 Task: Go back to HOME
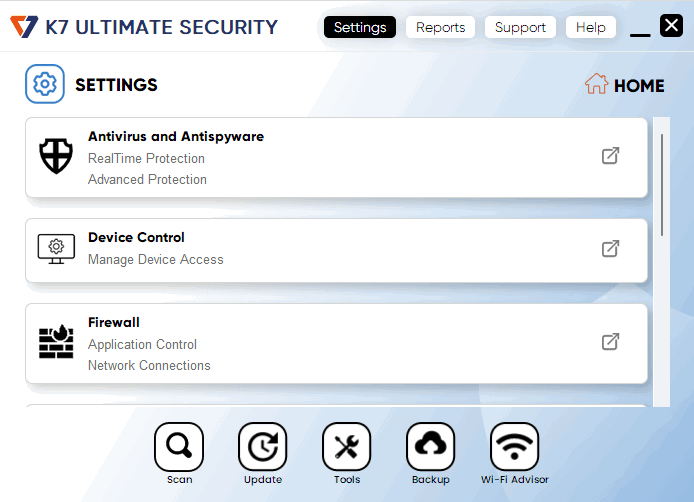(625, 85)
